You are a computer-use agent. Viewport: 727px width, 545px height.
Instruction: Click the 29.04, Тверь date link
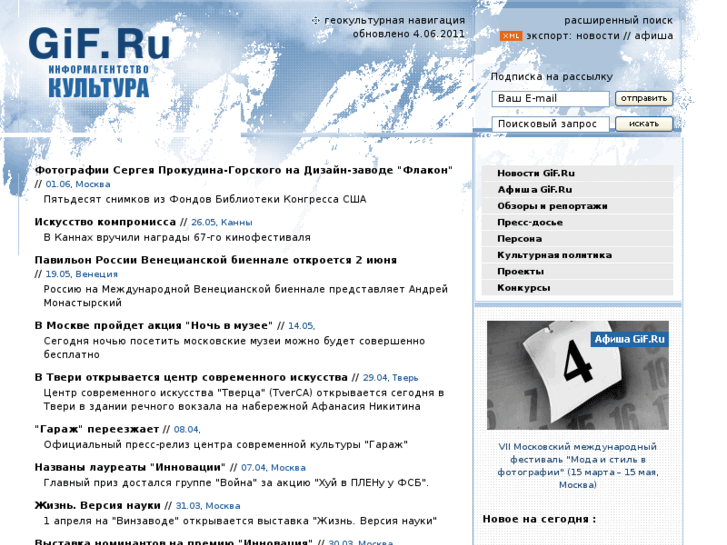click(390, 378)
